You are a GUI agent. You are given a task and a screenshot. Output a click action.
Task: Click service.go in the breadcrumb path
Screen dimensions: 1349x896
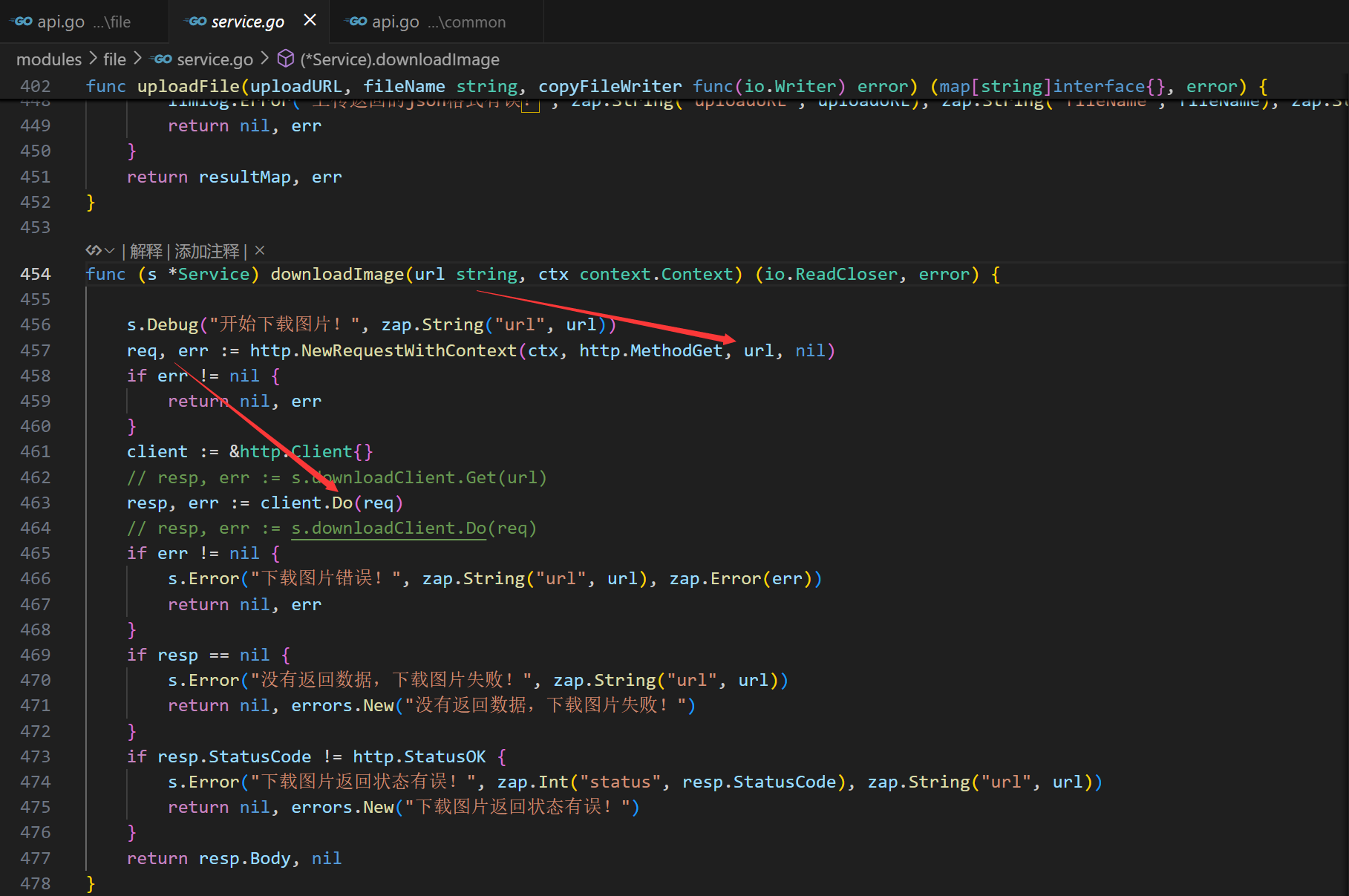(215, 59)
